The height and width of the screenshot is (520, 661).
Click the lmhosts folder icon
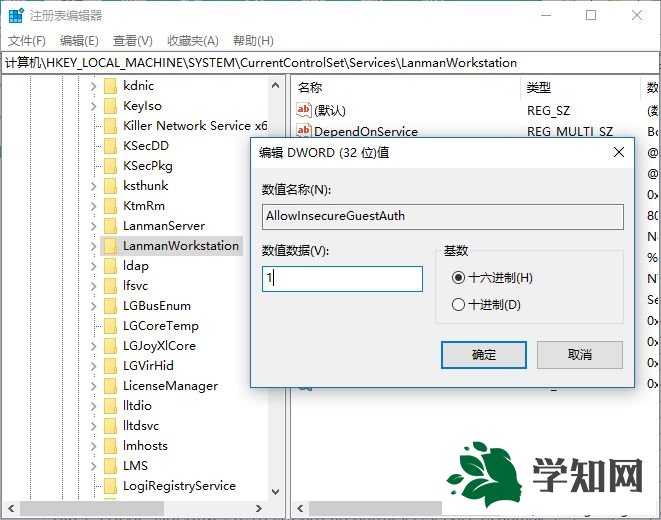coord(110,446)
